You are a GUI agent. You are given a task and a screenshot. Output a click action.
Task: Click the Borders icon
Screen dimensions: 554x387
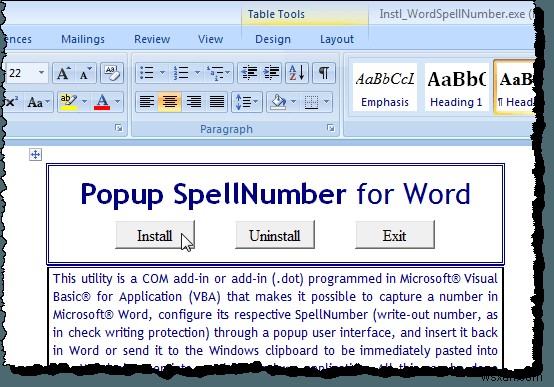(311, 102)
